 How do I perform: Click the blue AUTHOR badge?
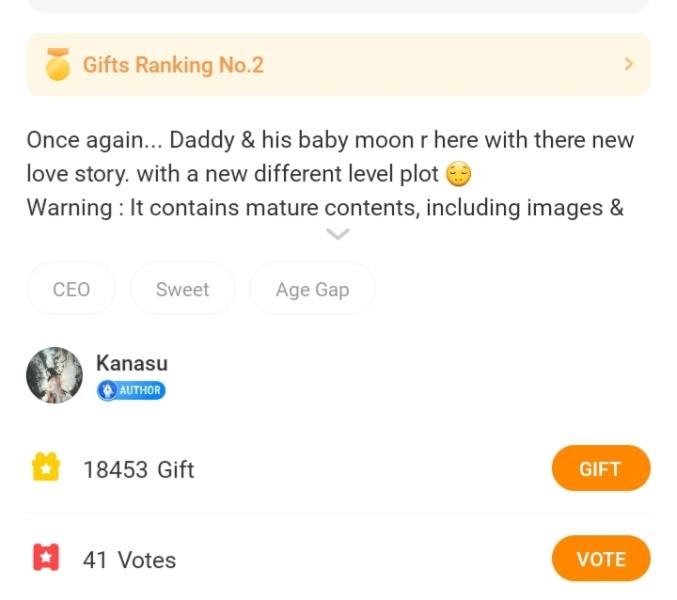pos(131,390)
